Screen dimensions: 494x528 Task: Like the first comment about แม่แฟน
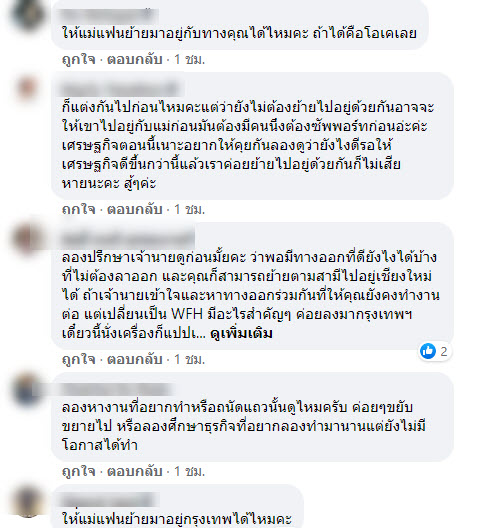click(x=79, y=59)
